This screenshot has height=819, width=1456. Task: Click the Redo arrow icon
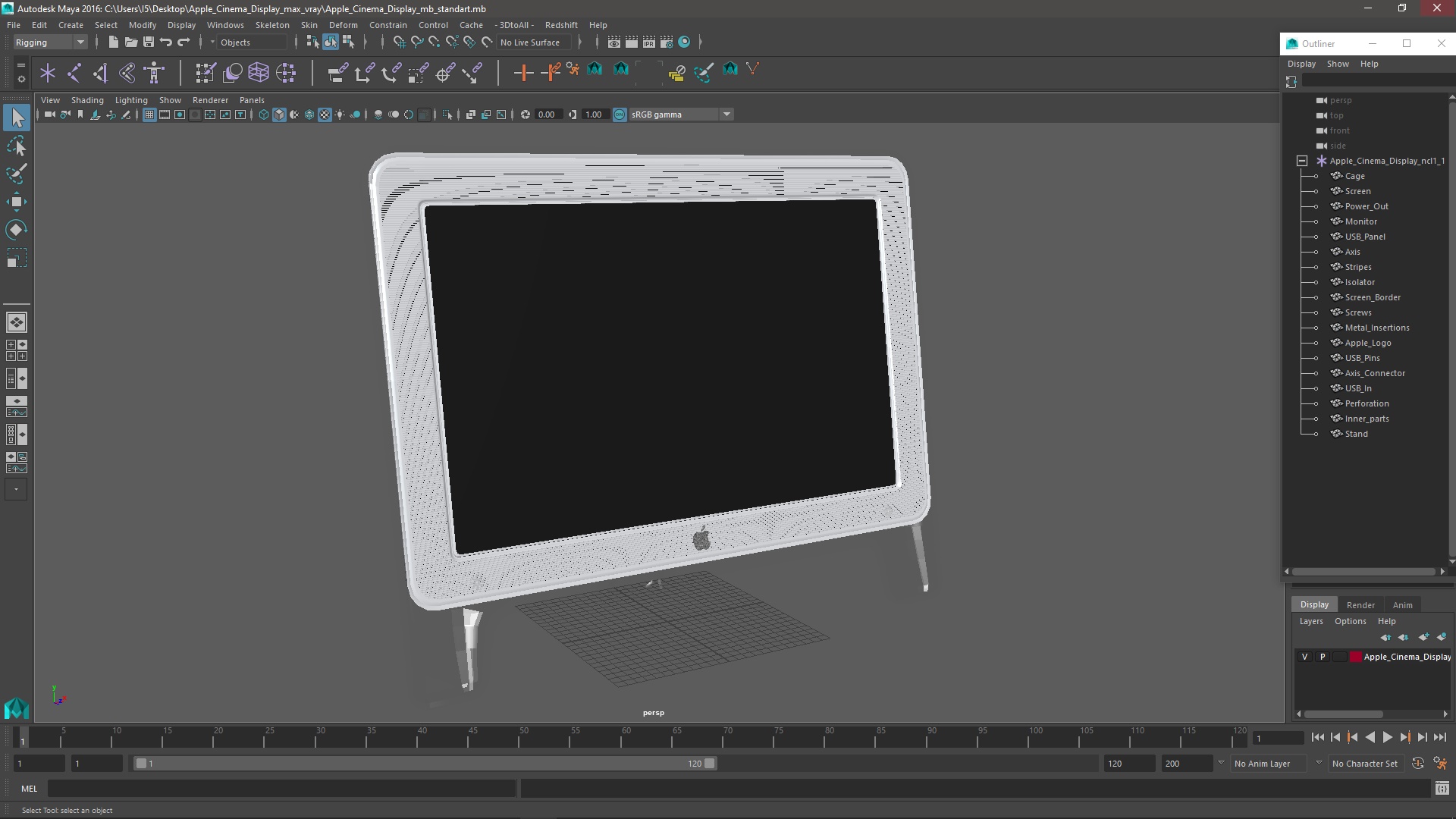coord(184,42)
